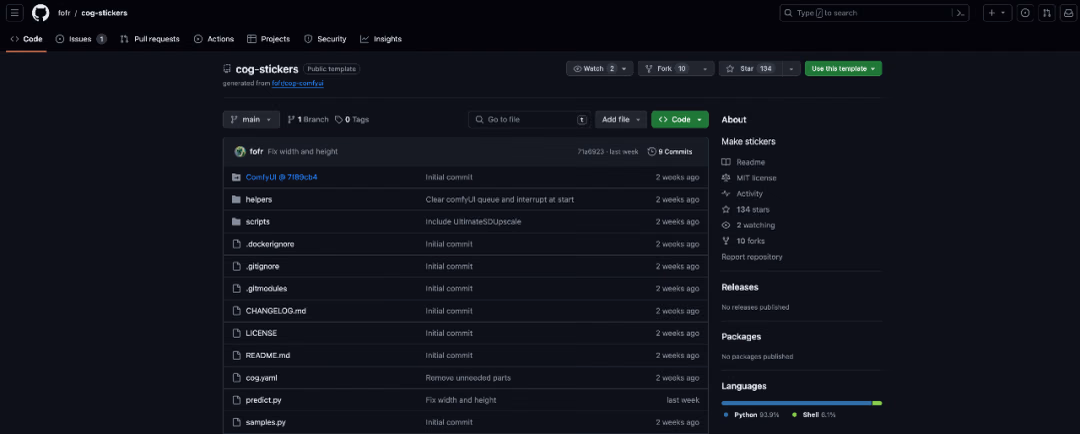
Task: Click the MIT license scale icon
Action: 726,178
